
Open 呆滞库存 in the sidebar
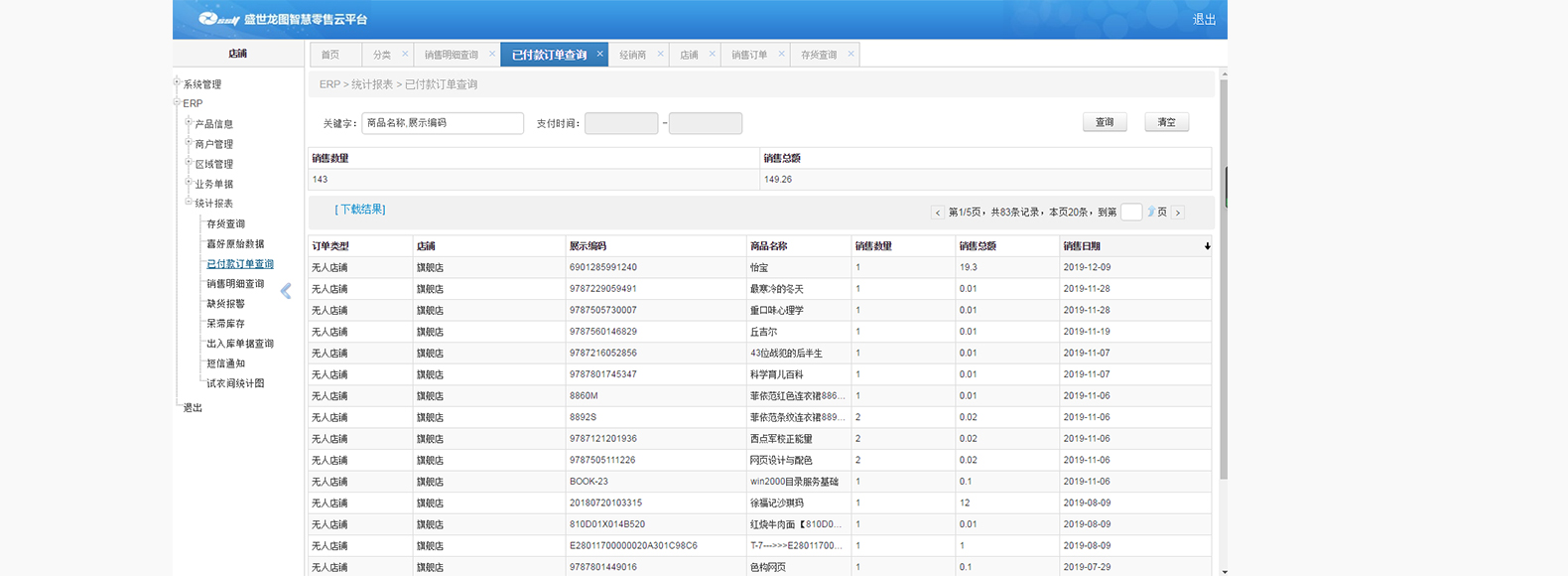click(x=225, y=324)
